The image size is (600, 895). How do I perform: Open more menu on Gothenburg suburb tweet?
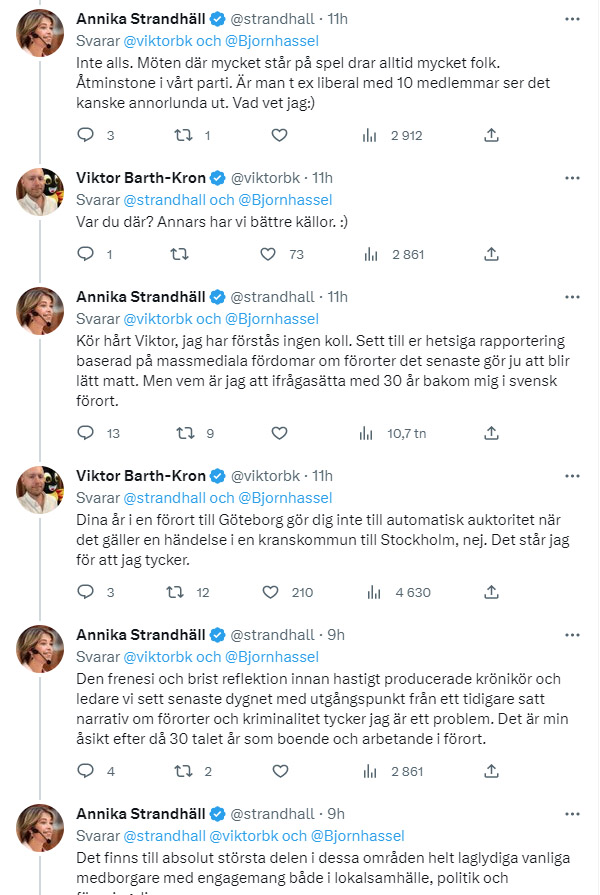point(571,475)
